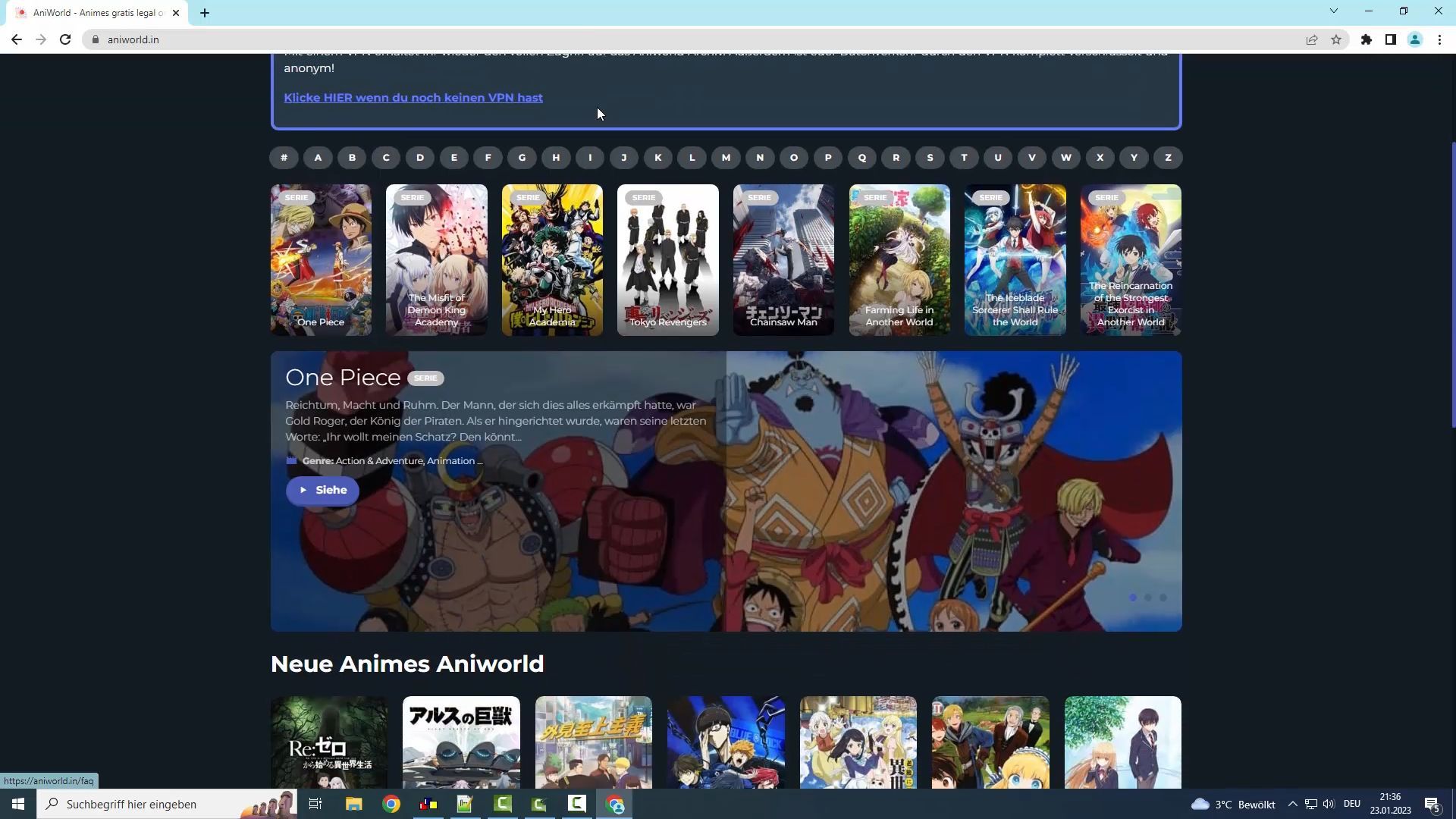
Task: Open the first green Camtasia taskbar icon
Action: 503,804
